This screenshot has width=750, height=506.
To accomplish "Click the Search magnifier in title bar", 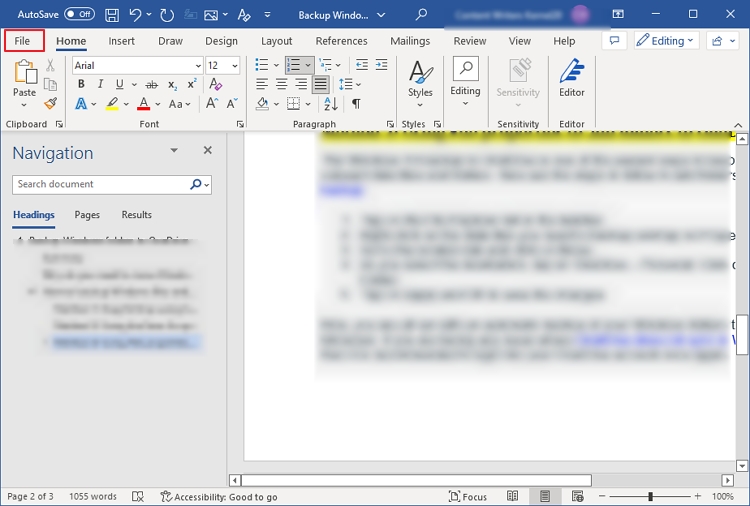I will [421, 15].
